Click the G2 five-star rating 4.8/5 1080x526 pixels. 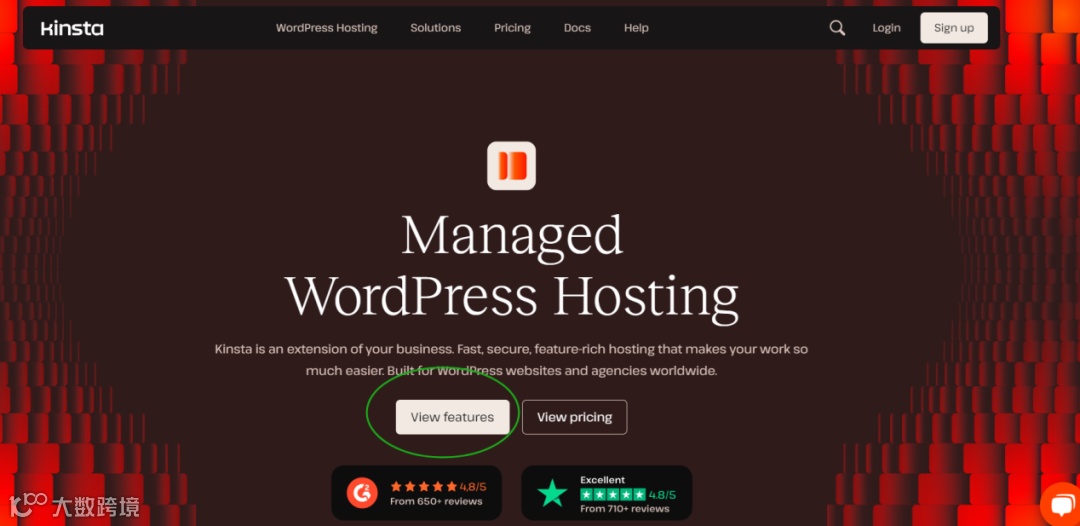[438, 487]
